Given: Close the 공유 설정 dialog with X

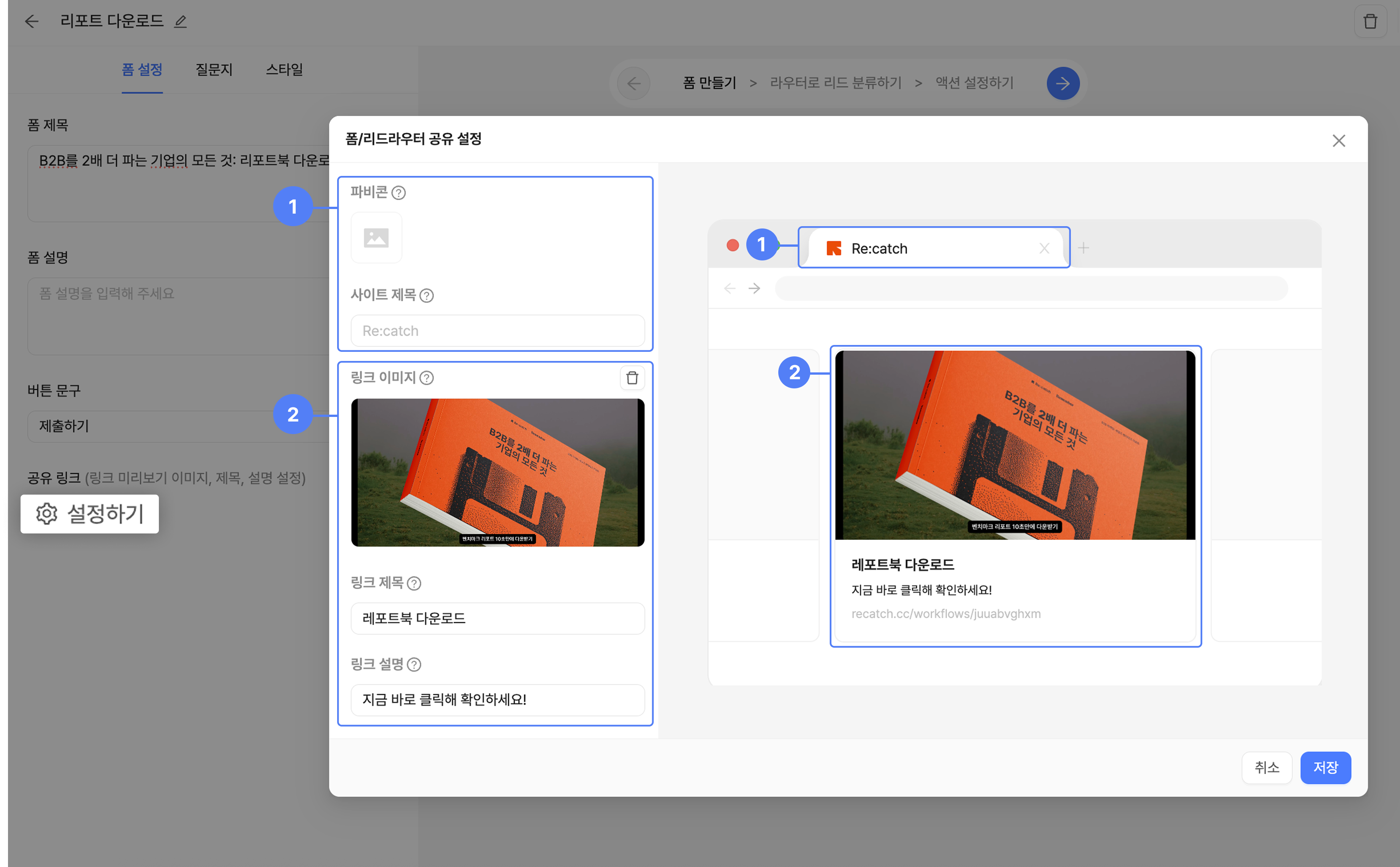Looking at the screenshot, I should (x=1339, y=141).
